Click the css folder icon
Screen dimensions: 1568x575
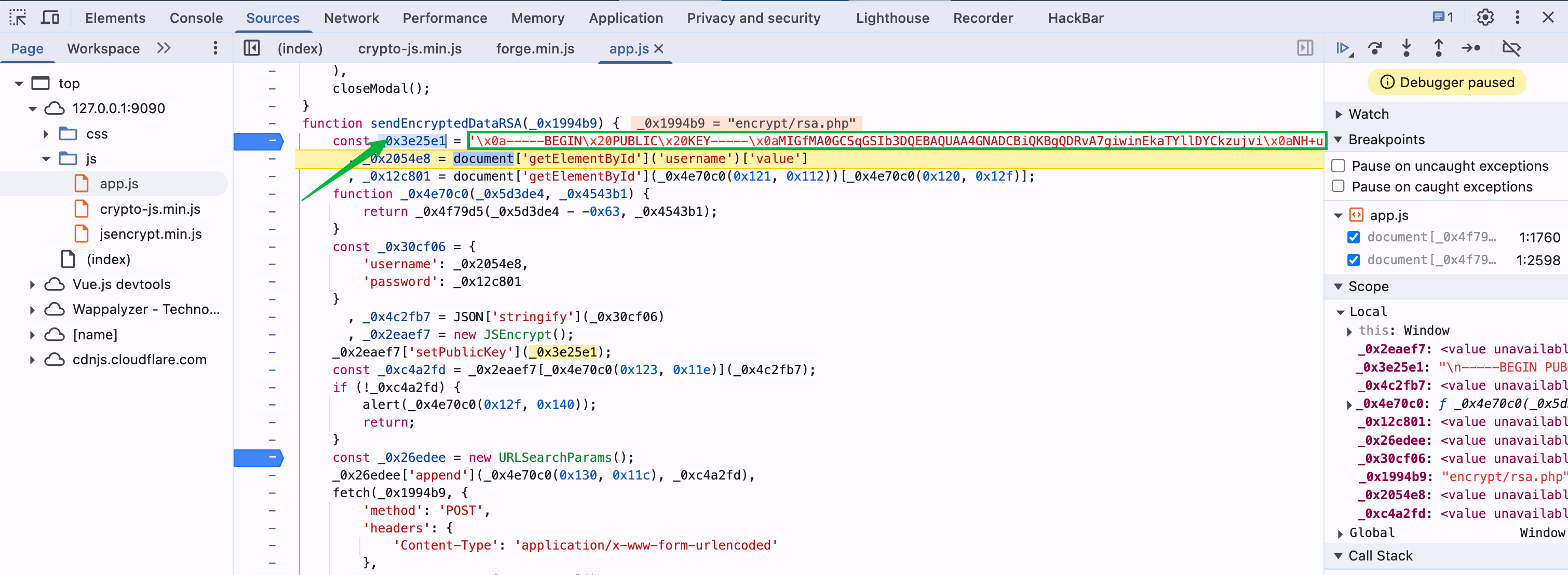point(68,134)
